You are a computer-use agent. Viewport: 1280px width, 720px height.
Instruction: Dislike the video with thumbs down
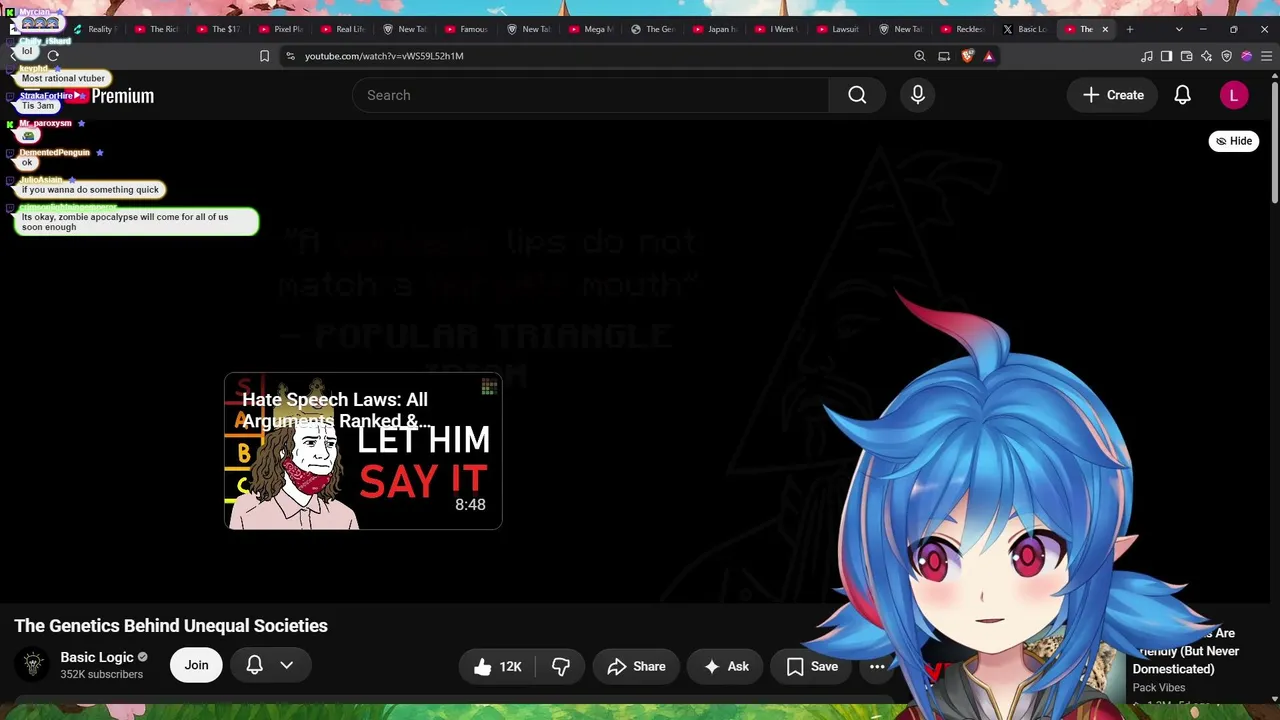(x=561, y=667)
